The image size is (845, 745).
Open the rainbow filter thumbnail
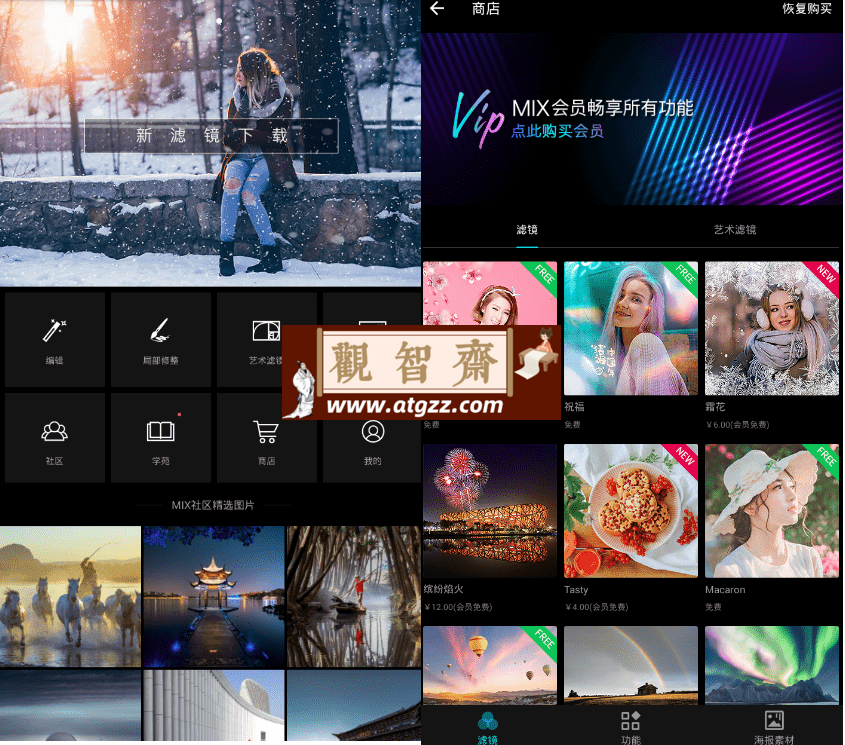pyautogui.click(x=631, y=665)
